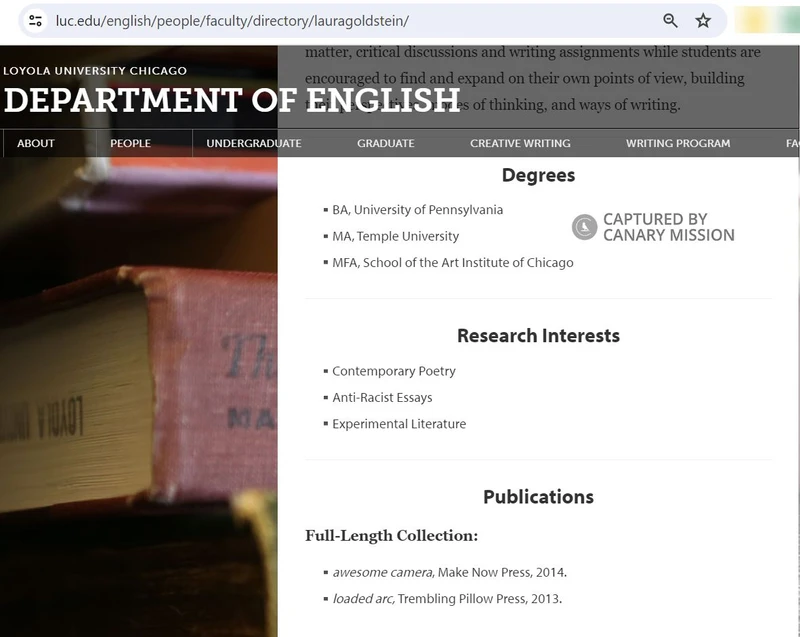Select the page URL in the address bar

pos(232,21)
